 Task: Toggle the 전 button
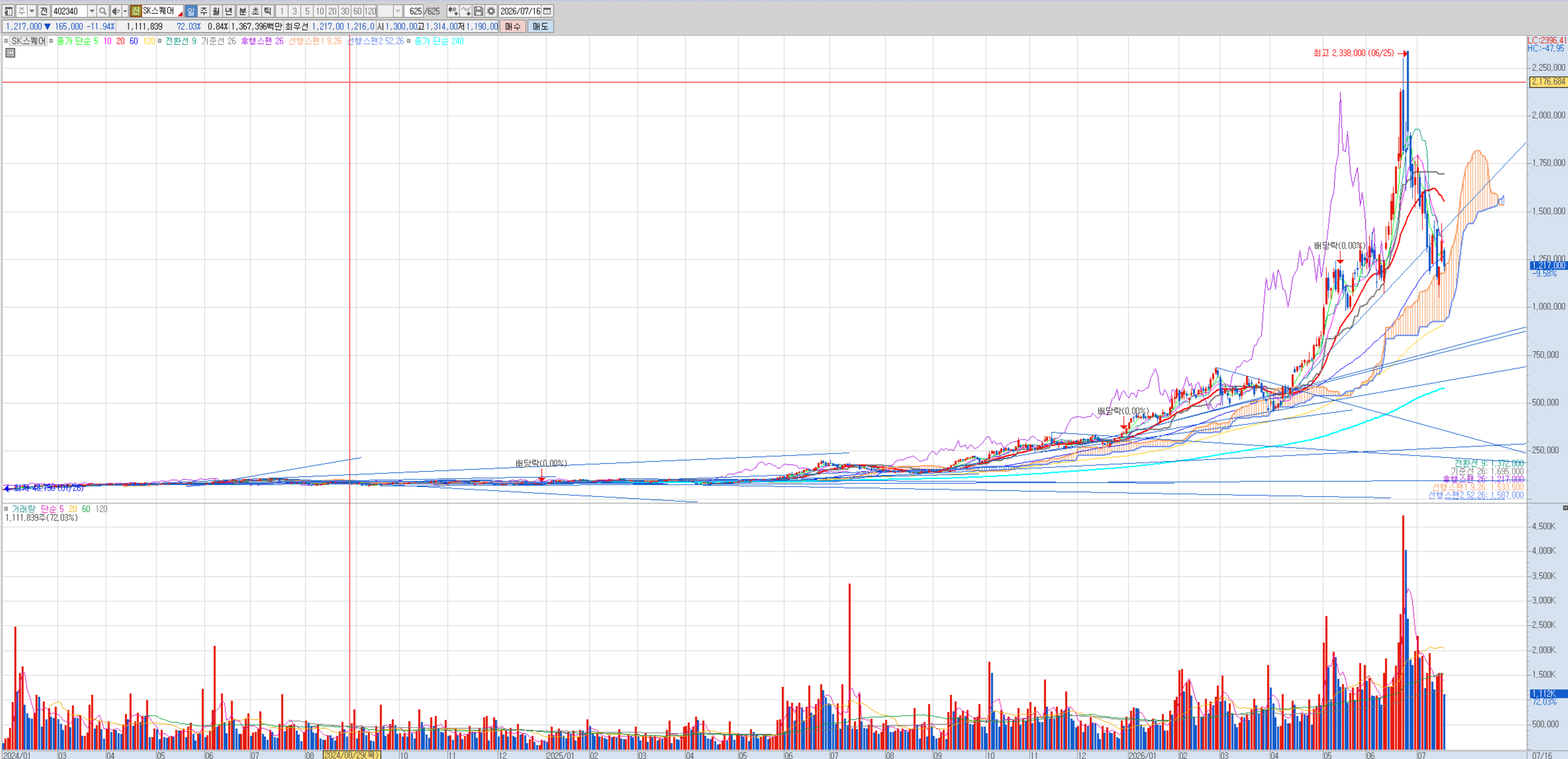tap(44, 11)
